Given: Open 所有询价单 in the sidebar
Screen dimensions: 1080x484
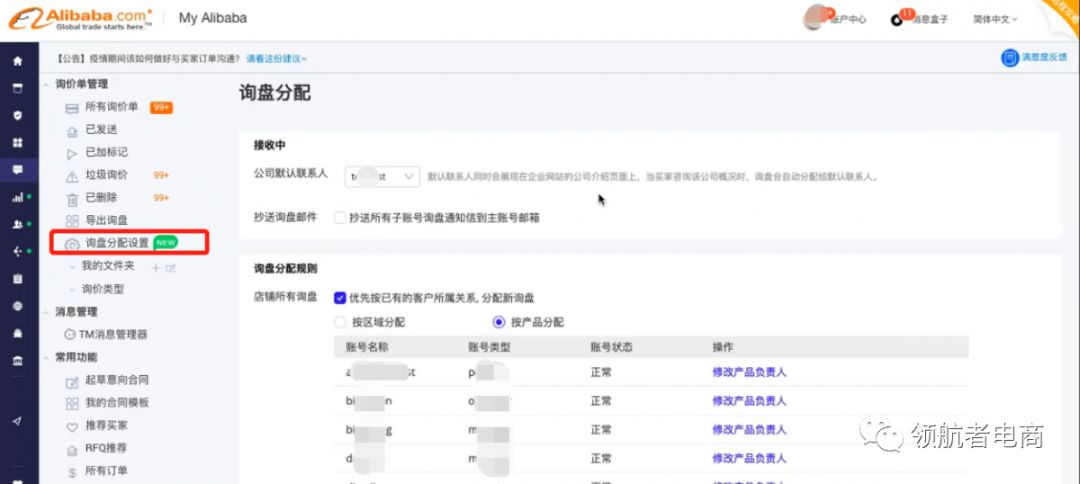Looking at the screenshot, I should tap(111, 107).
